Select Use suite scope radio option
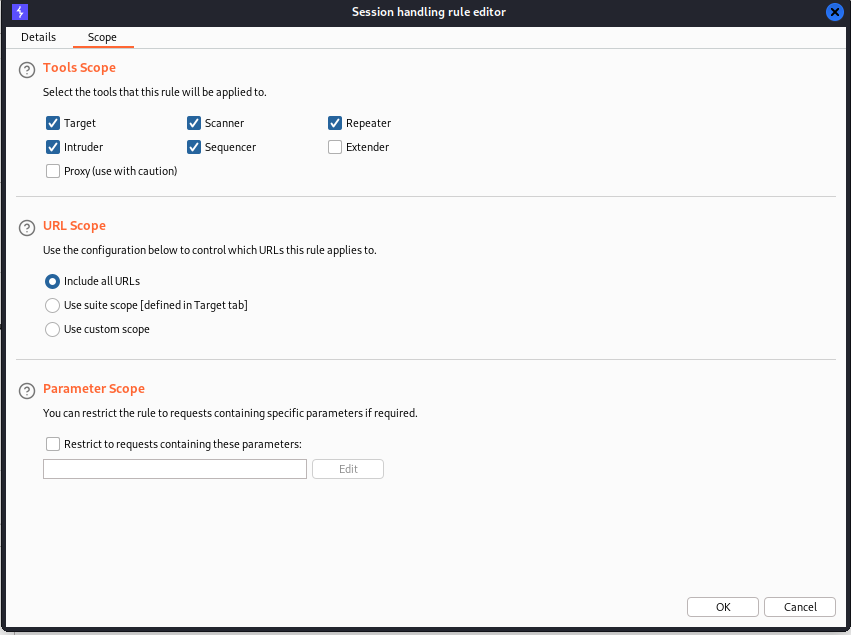851x635 pixels. pos(52,305)
